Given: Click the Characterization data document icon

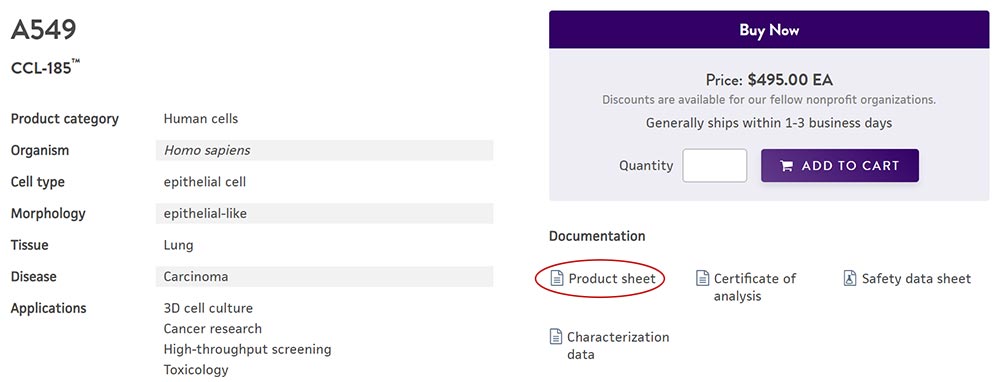Looking at the screenshot, I should [x=556, y=336].
